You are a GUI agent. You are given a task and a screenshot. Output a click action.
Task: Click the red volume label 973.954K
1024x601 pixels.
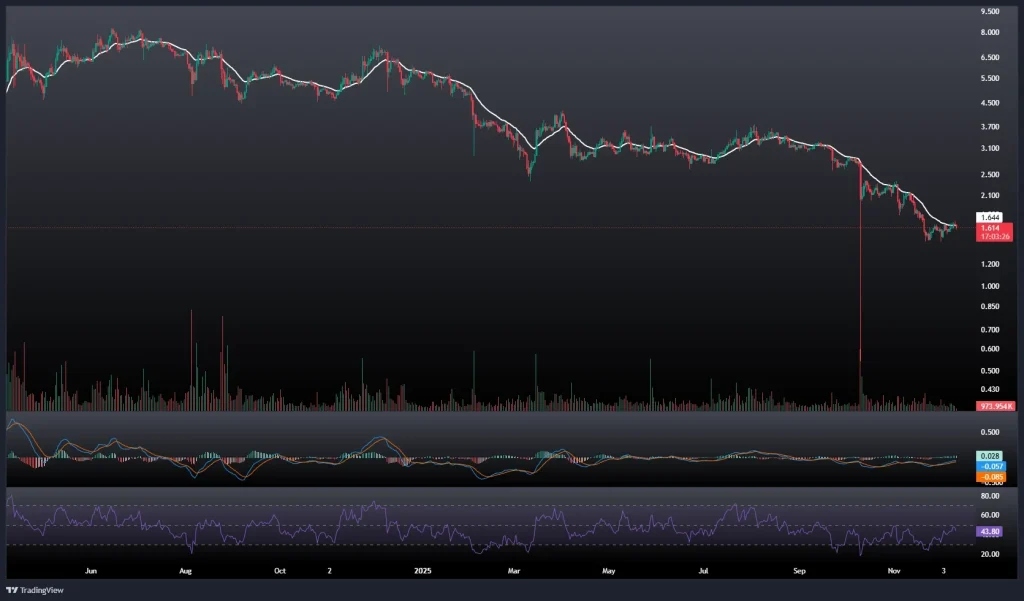tap(997, 406)
